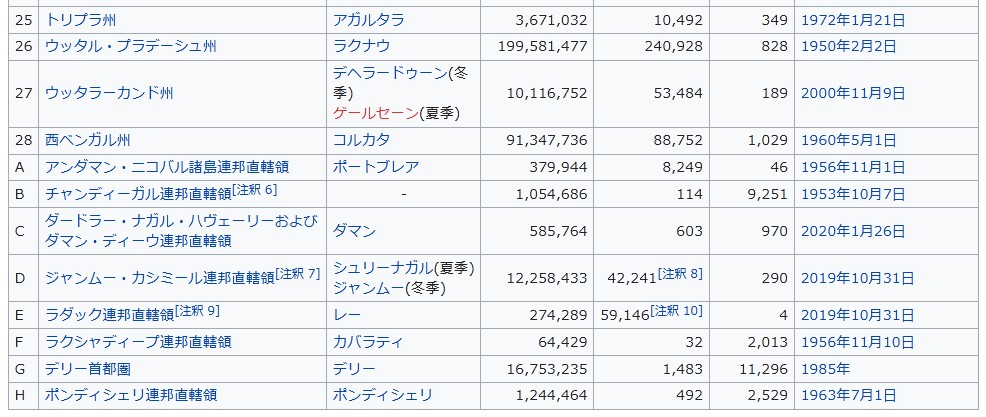The image size is (986, 417).
Task: Click the チャンディーガル連邦直轄領 link
Action: 138,194
